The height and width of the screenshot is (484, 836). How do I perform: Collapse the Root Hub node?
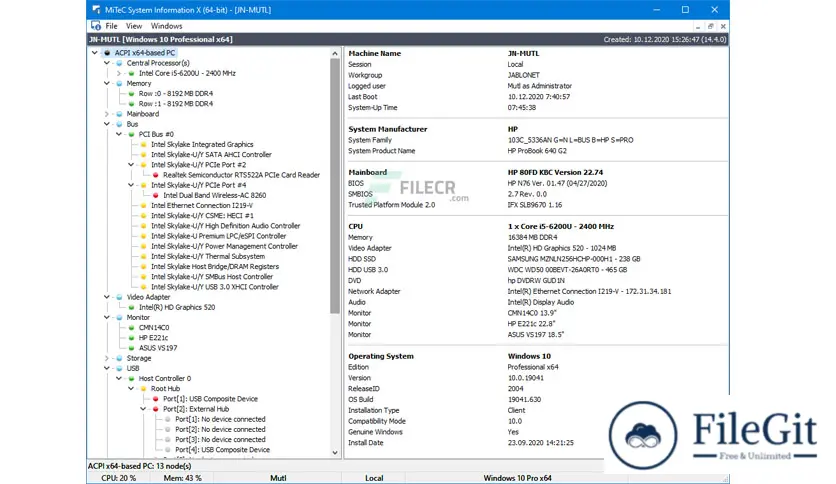pyautogui.click(x=131, y=389)
